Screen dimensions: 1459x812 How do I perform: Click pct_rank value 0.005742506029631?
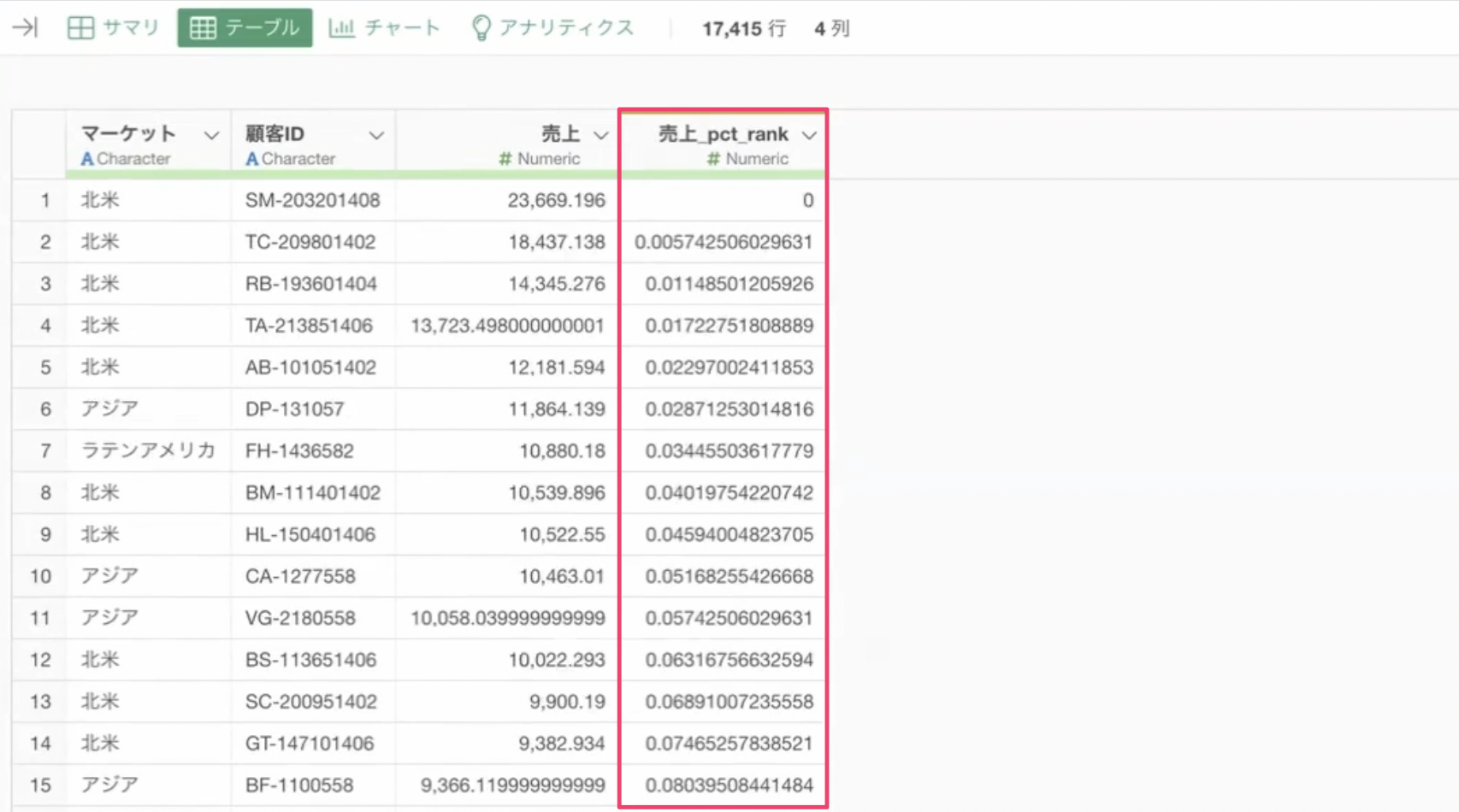pos(723,242)
